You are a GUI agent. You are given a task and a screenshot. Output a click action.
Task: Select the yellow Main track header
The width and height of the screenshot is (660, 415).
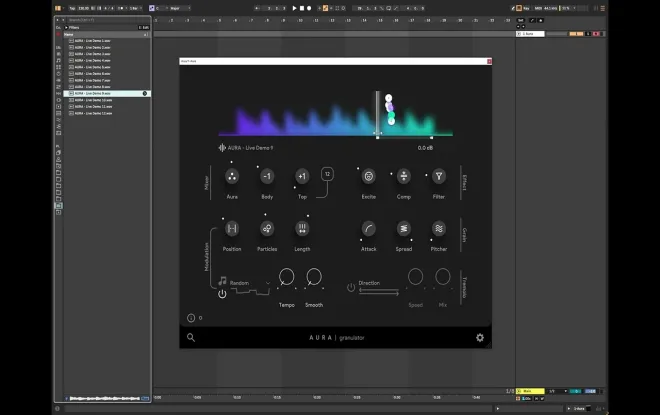click(x=532, y=391)
